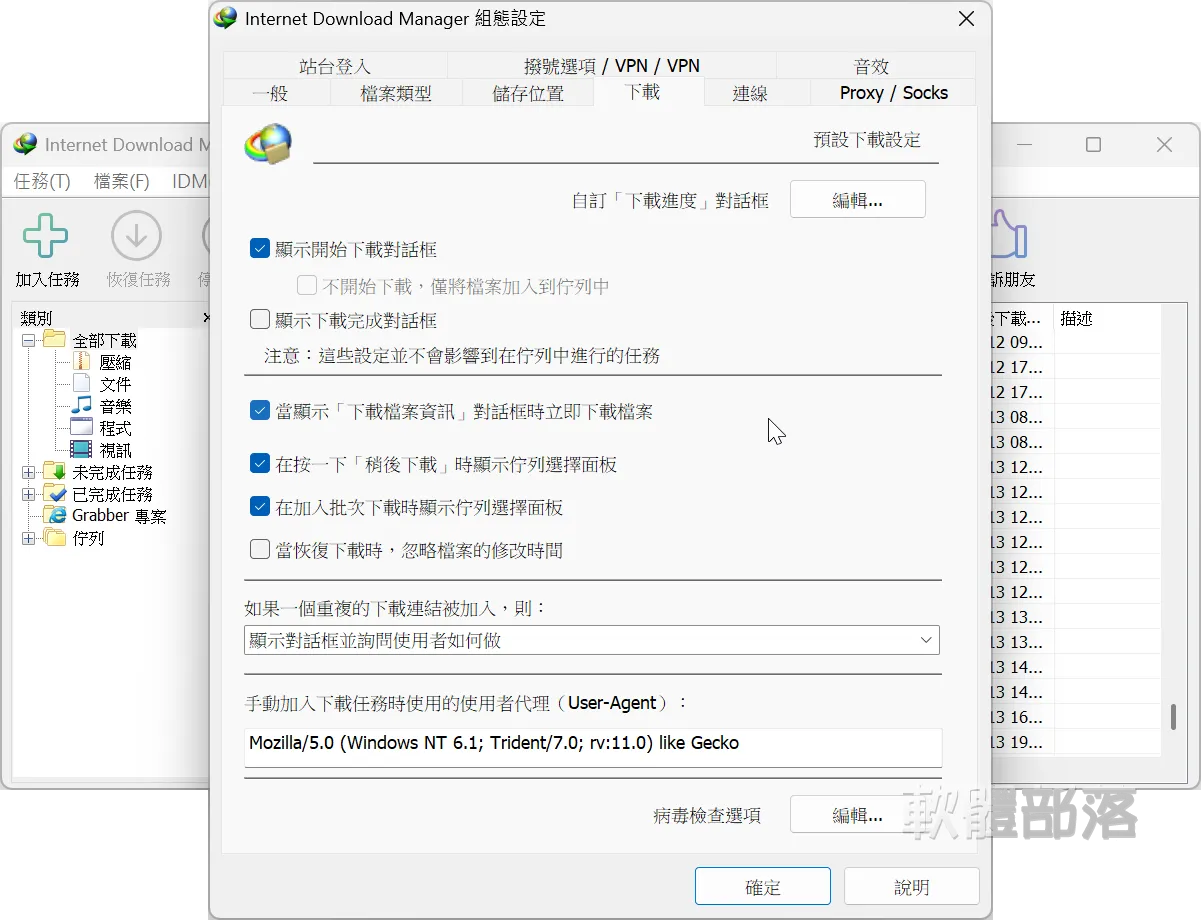Toggle 不開始下載，僅將檔案加入到佇列中 checkbox
The height and width of the screenshot is (920, 1201).
click(x=307, y=286)
